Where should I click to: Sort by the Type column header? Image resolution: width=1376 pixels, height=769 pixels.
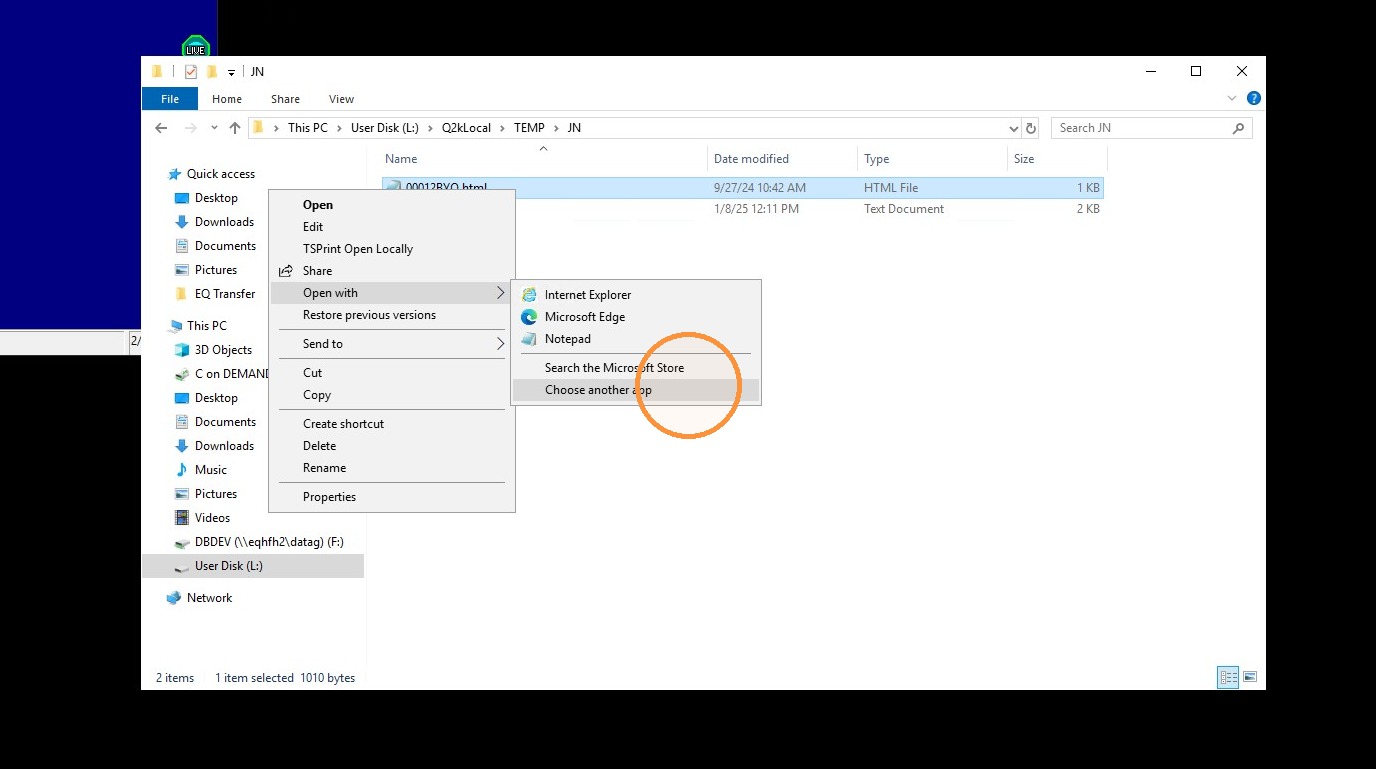(x=877, y=159)
